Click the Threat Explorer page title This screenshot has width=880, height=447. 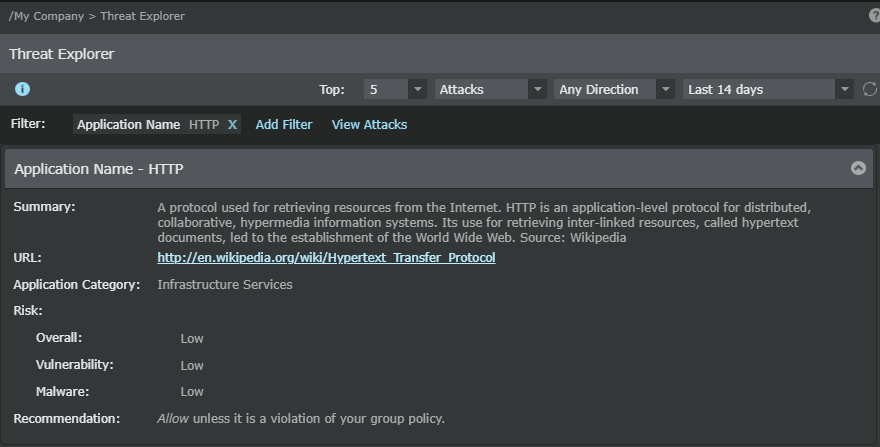62,54
